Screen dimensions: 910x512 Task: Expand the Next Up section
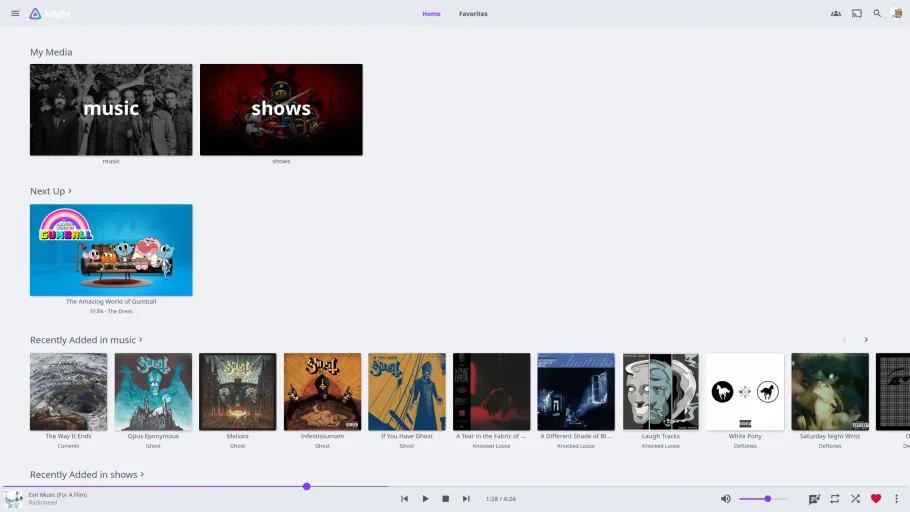coord(51,191)
